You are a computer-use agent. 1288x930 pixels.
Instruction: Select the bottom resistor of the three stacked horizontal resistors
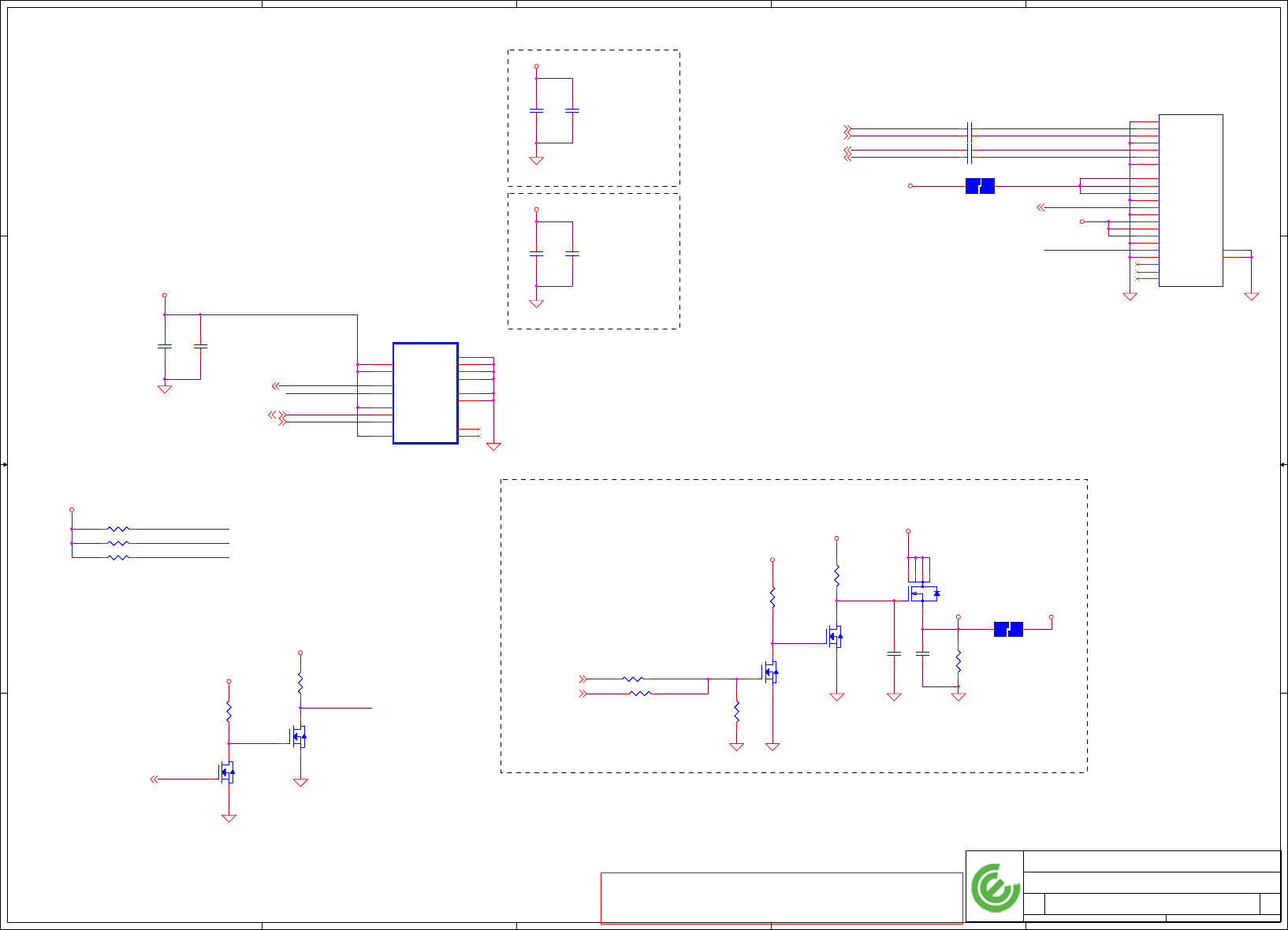[118, 557]
